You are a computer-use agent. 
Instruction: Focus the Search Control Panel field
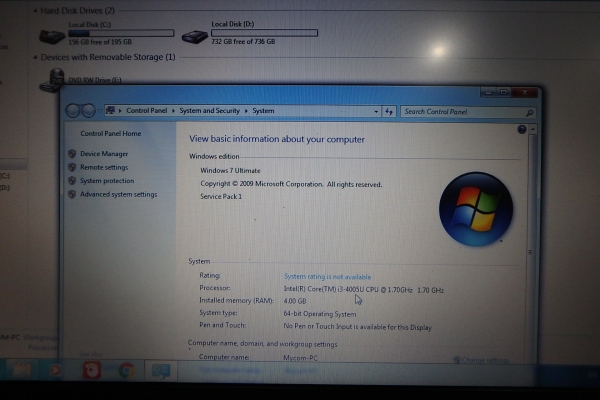[468, 112]
